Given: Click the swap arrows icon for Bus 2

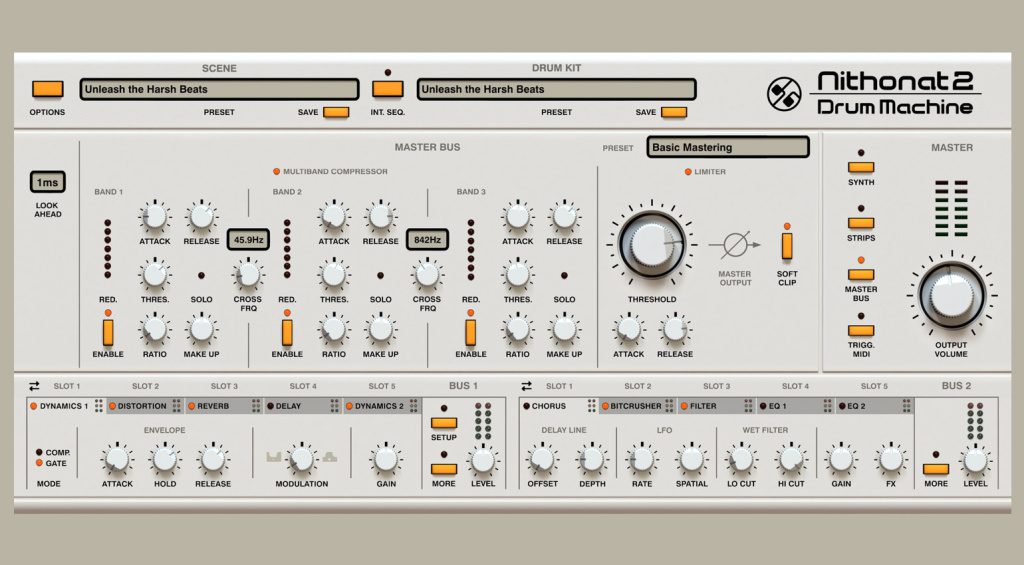Looking at the screenshot, I should (x=526, y=386).
